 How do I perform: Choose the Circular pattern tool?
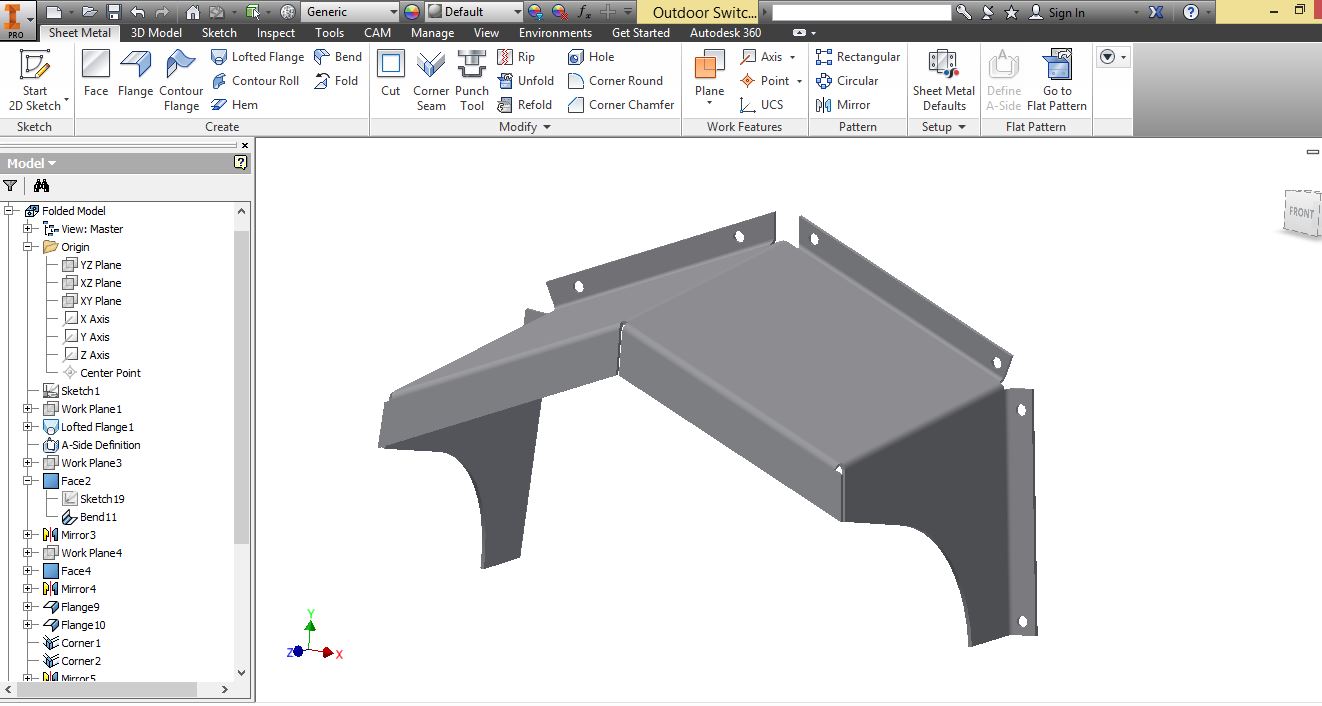[x=847, y=81]
